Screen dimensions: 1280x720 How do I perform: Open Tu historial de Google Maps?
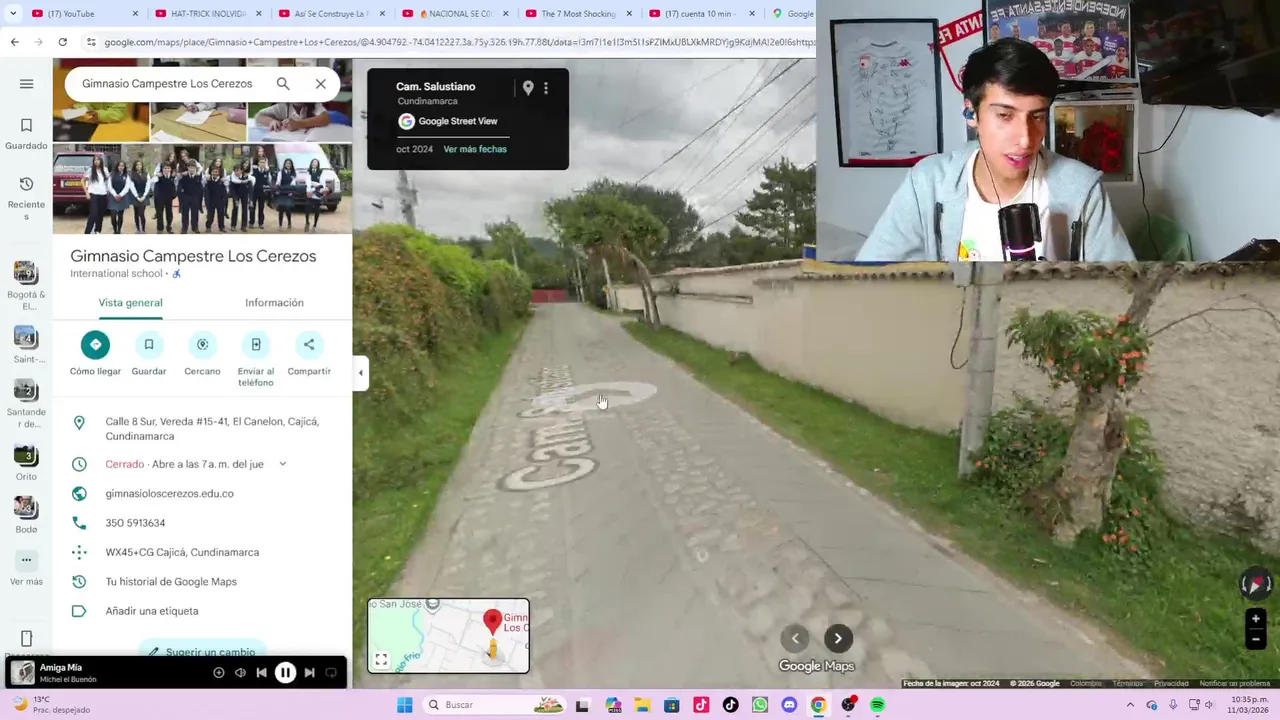click(x=171, y=582)
